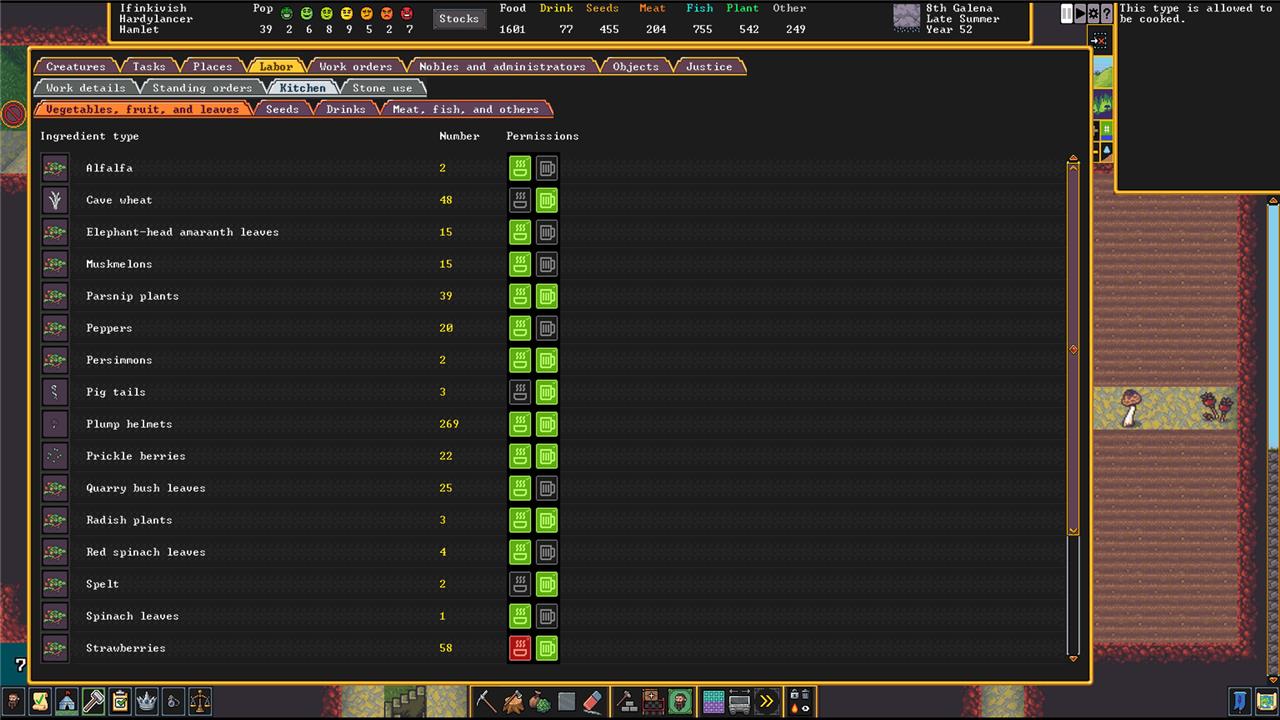
Task: Toggle brewing permission for Alfalfa
Action: [546, 168]
